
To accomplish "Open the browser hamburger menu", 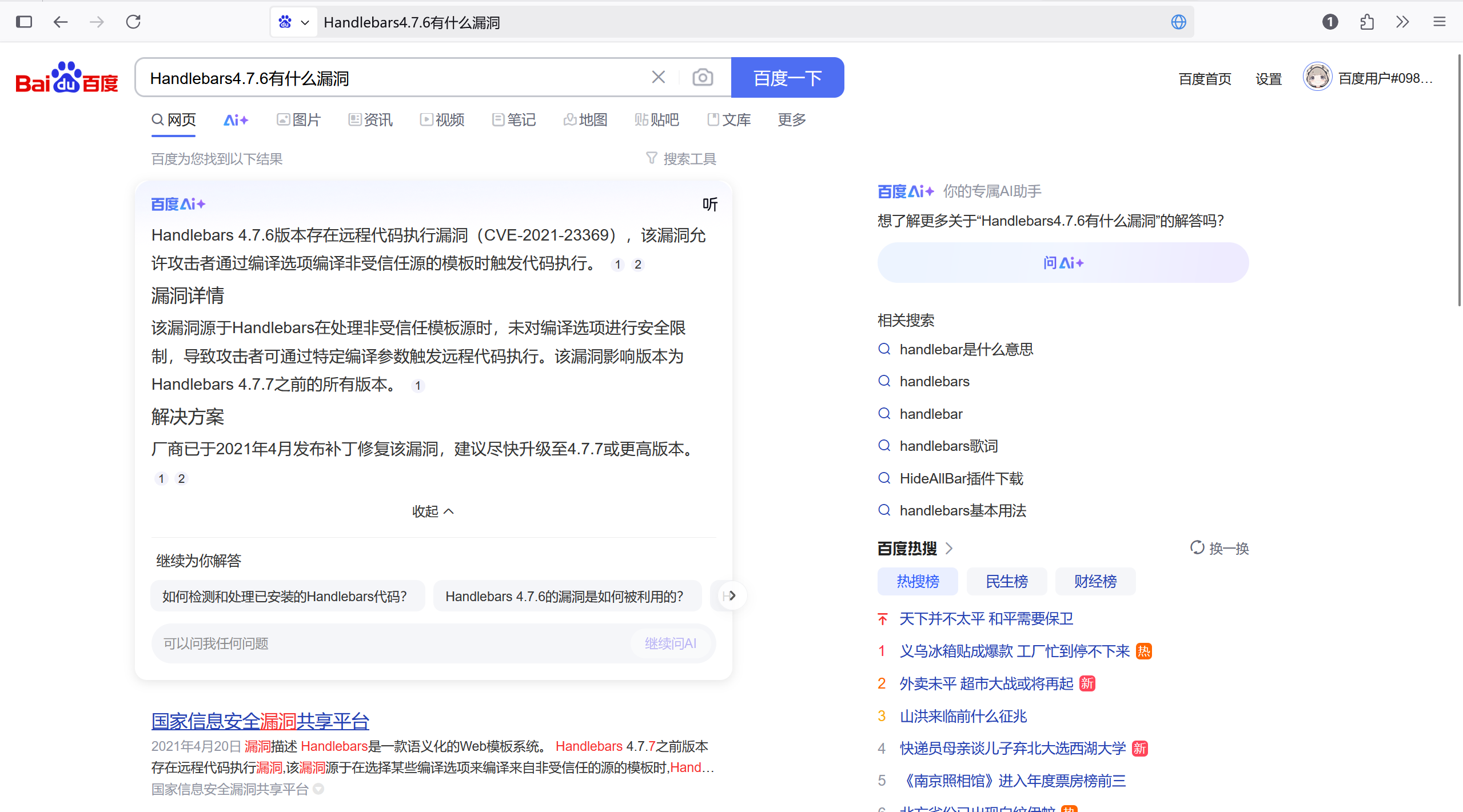I will click(1439, 22).
